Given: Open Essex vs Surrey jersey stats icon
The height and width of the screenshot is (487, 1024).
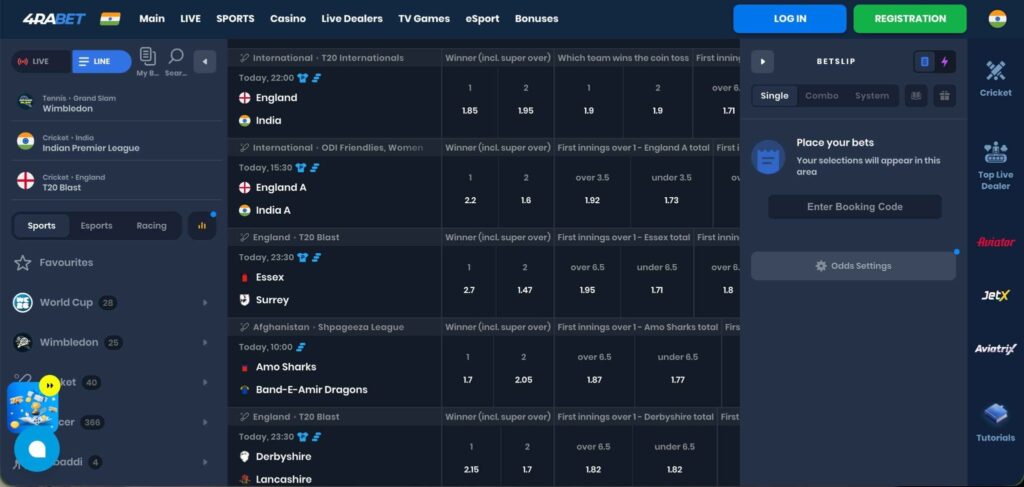Looking at the screenshot, I should 302,257.
